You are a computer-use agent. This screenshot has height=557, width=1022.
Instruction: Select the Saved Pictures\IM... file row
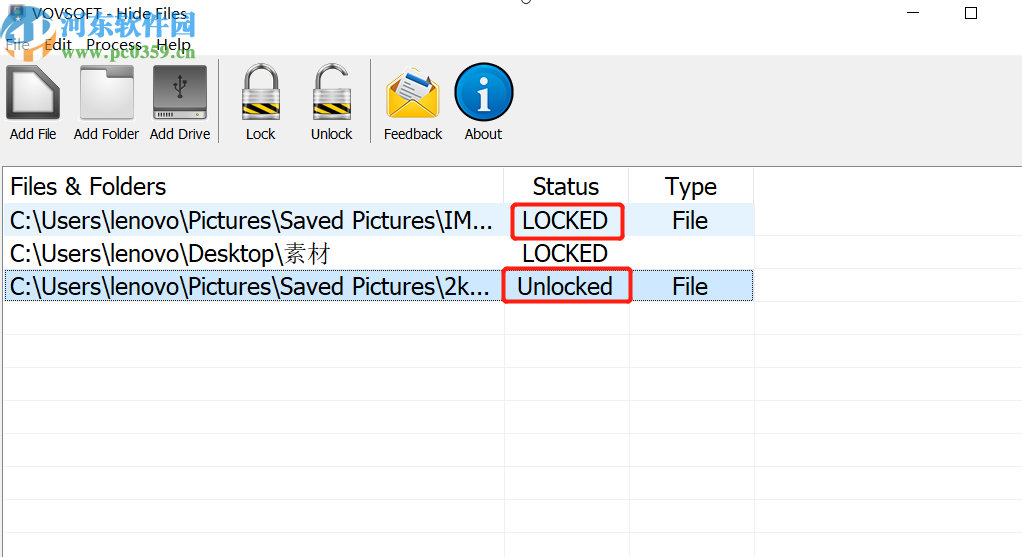point(251,221)
